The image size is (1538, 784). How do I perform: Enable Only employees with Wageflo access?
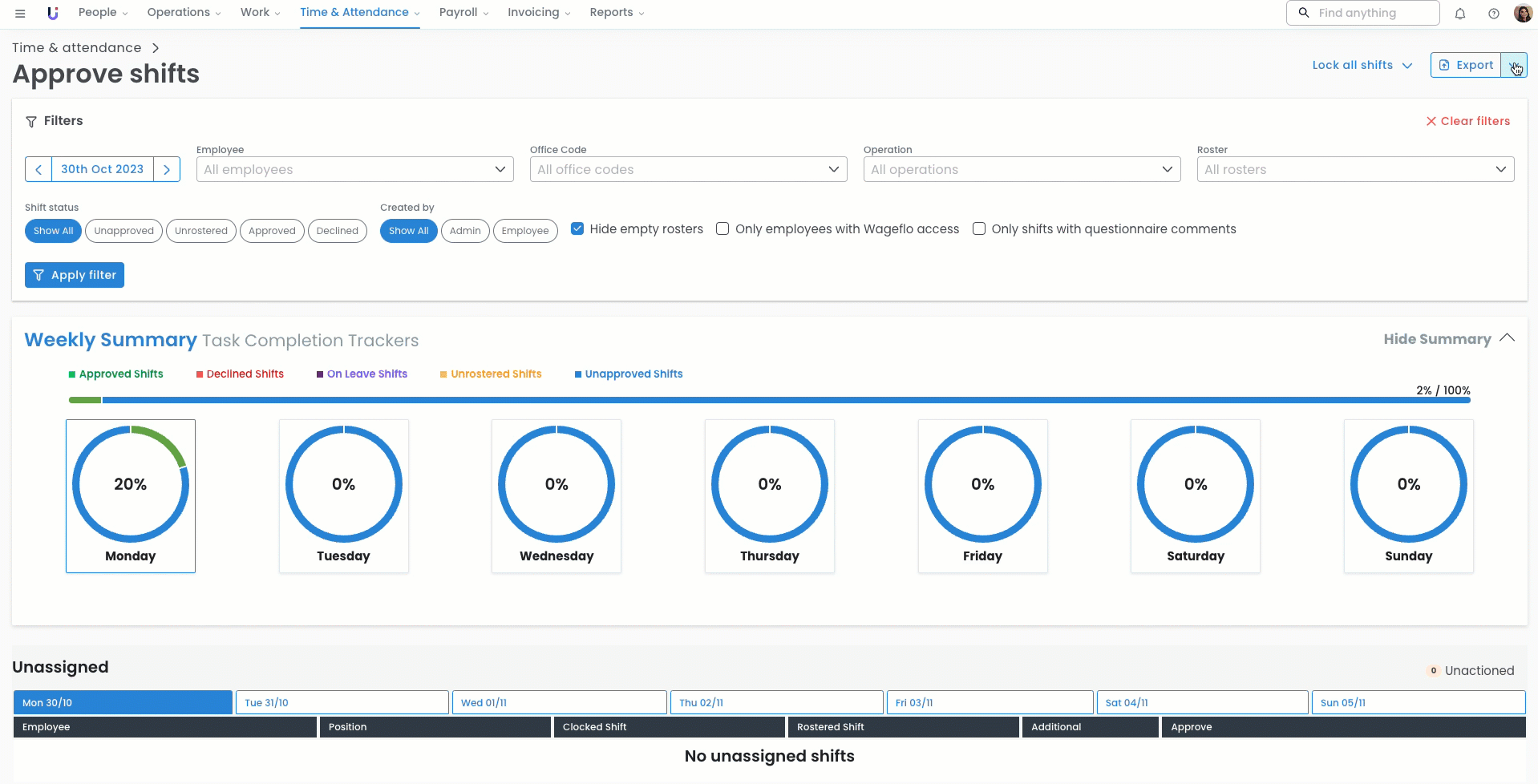[722, 228]
